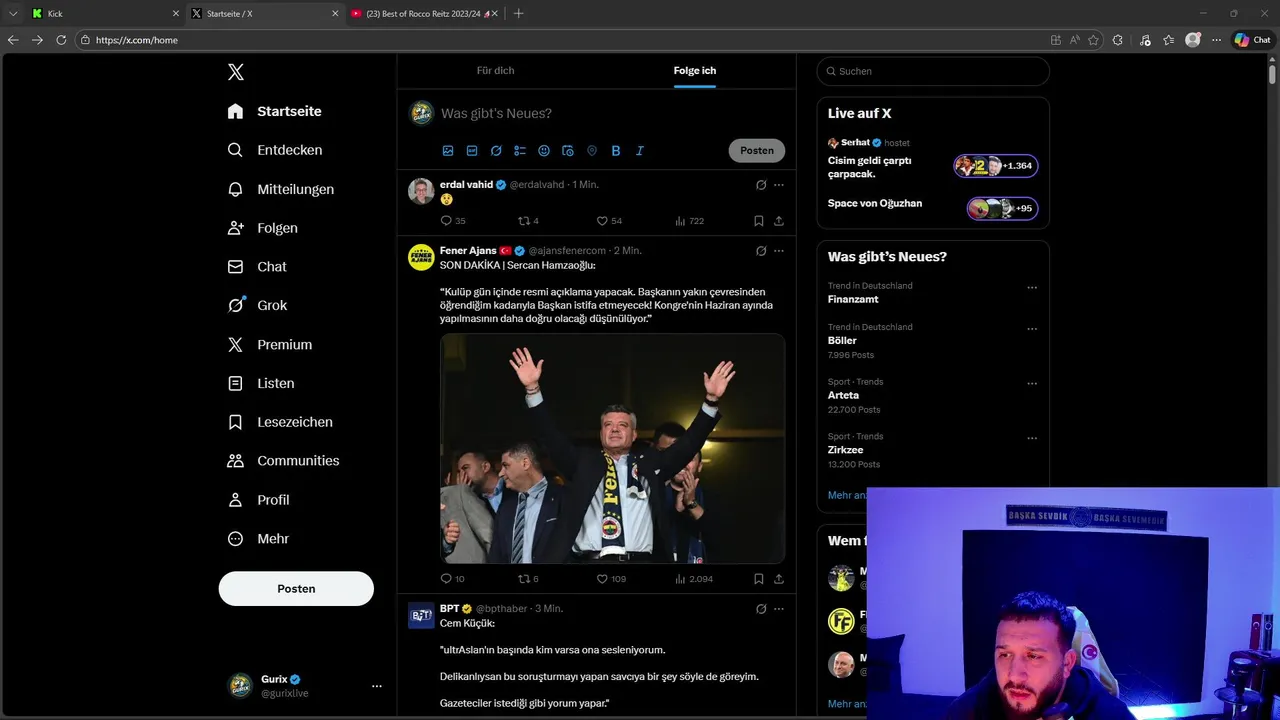Viewport: 1280px width, 720px height.
Task: Ask Grok about the Fener Ajans post
Action: pyautogui.click(x=761, y=251)
